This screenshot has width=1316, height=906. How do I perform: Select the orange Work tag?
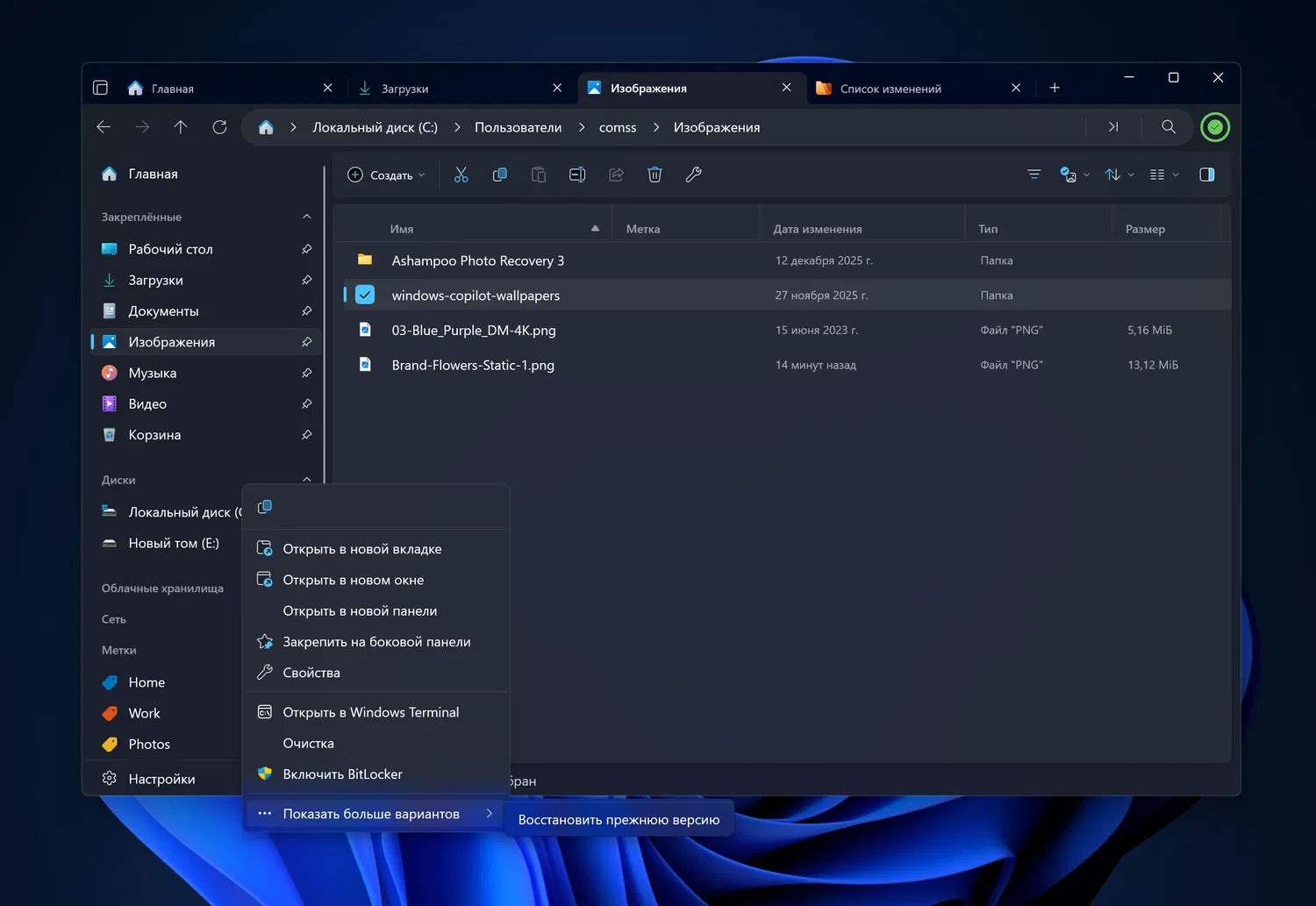point(144,713)
